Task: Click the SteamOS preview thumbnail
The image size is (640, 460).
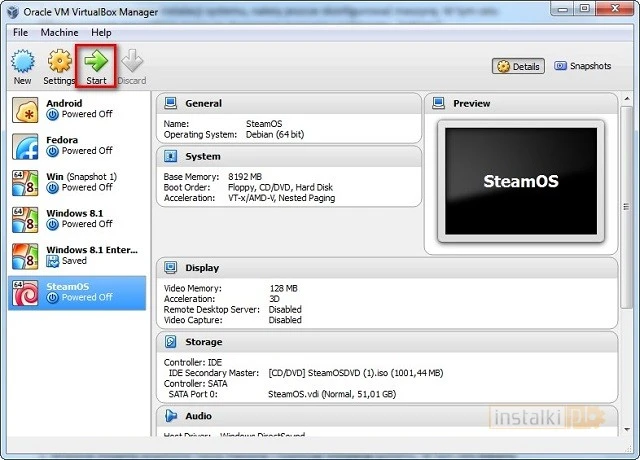Action: (521, 181)
